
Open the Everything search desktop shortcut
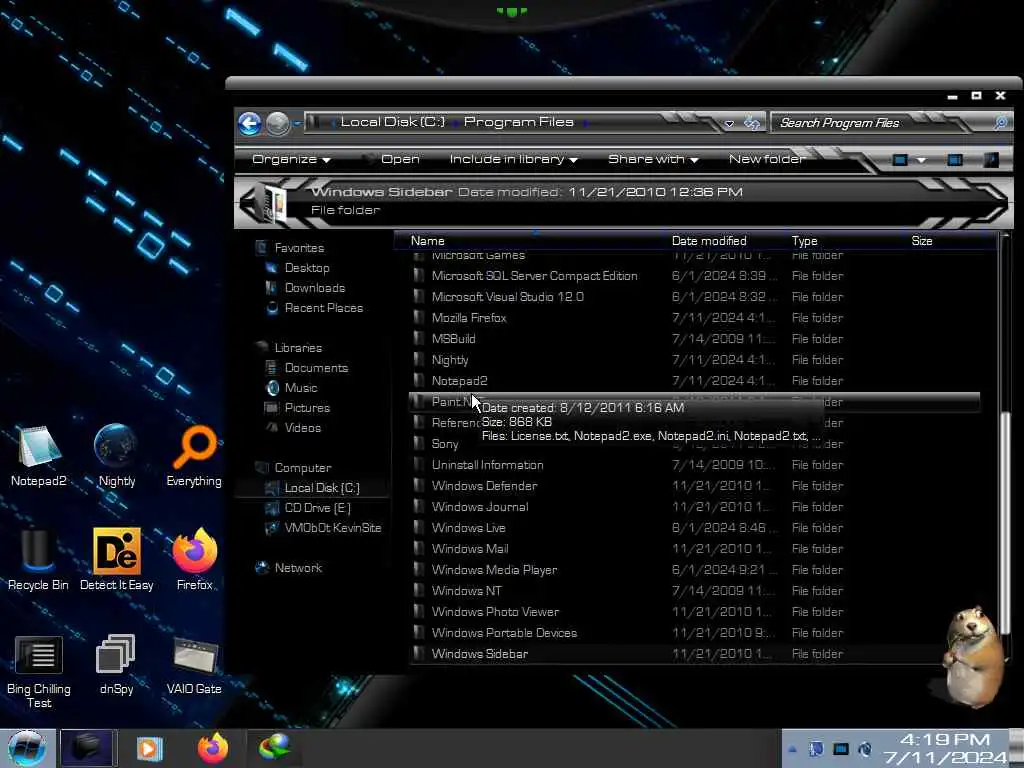pos(194,456)
